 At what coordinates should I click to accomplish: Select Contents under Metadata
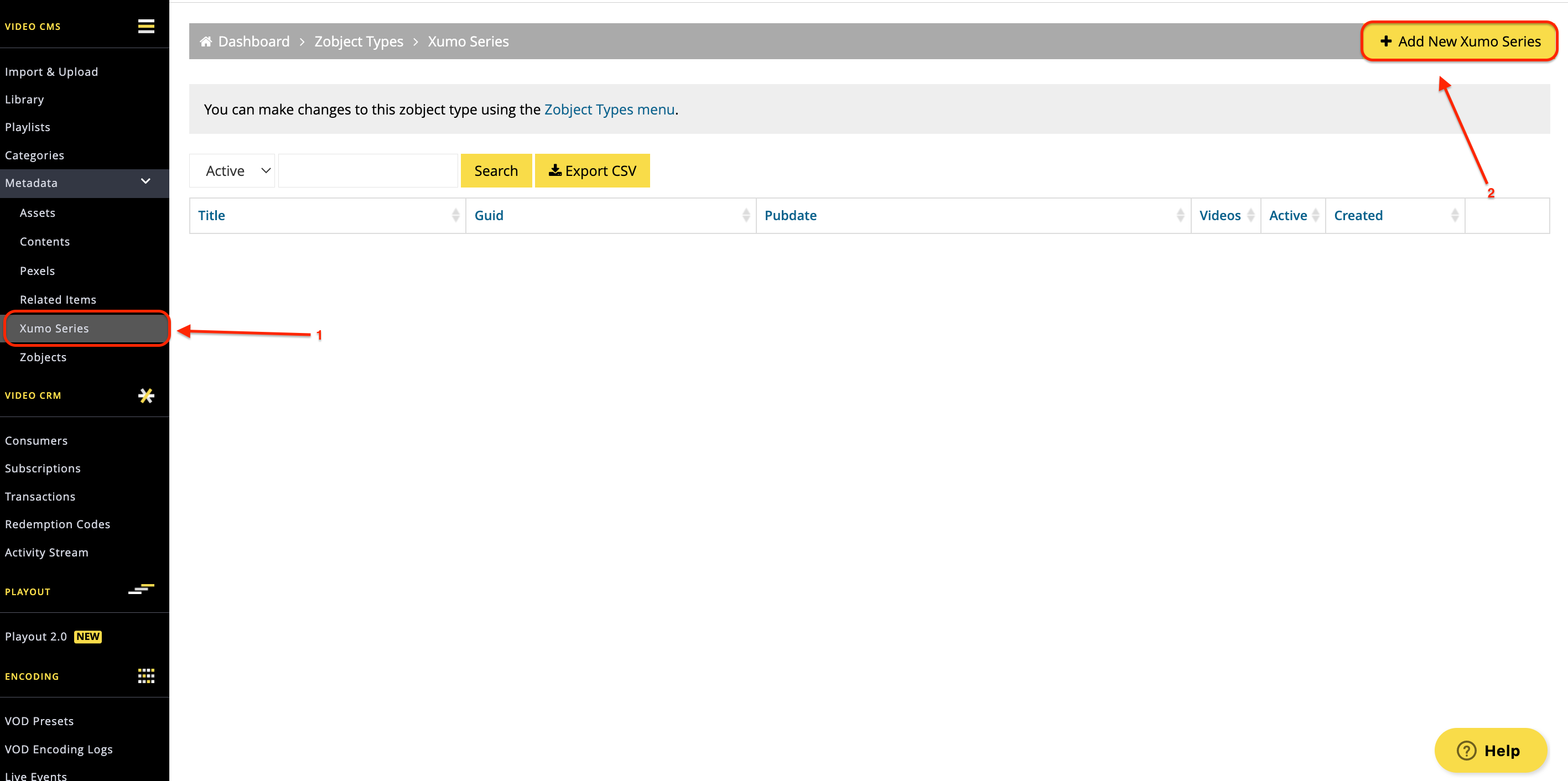pos(44,242)
